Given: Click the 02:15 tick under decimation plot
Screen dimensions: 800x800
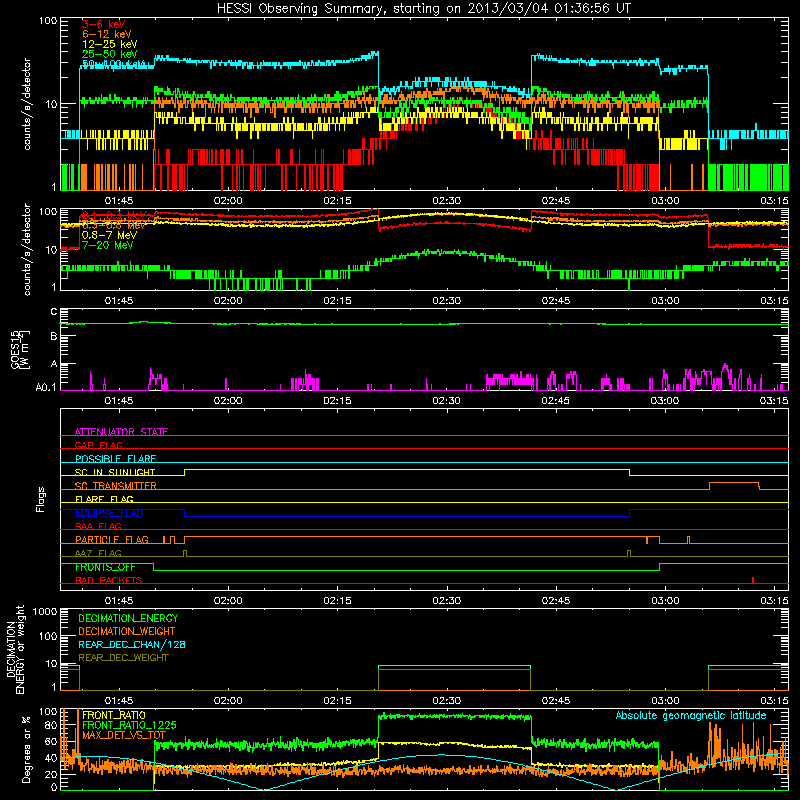Looking at the screenshot, I should 337,701.
